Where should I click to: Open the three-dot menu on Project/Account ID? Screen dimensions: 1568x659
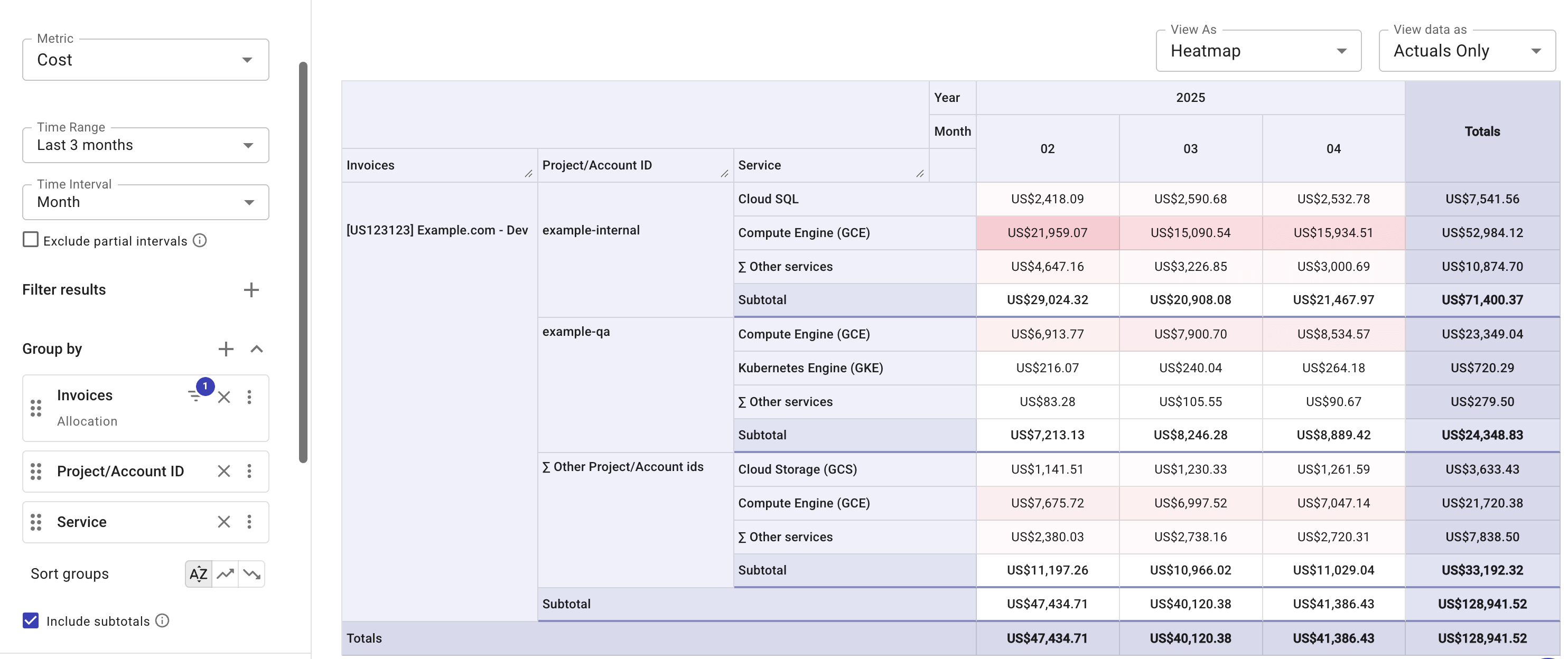pyautogui.click(x=249, y=471)
